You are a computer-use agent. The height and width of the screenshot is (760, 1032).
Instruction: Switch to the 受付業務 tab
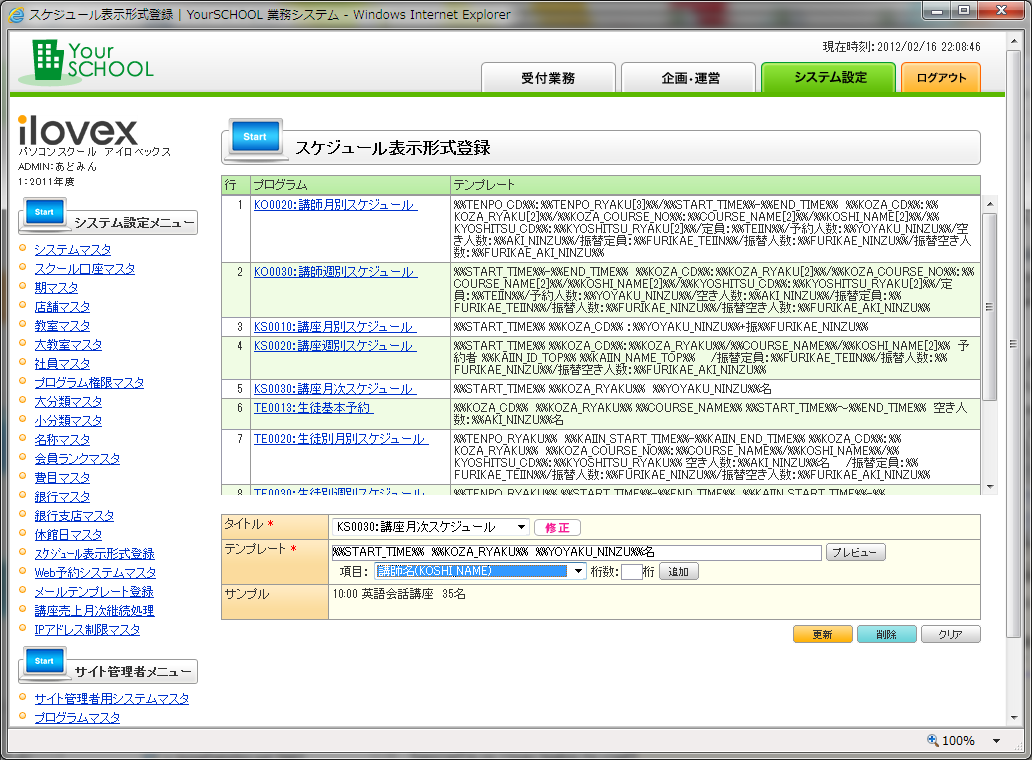pyautogui.click(x=548, y=78)
